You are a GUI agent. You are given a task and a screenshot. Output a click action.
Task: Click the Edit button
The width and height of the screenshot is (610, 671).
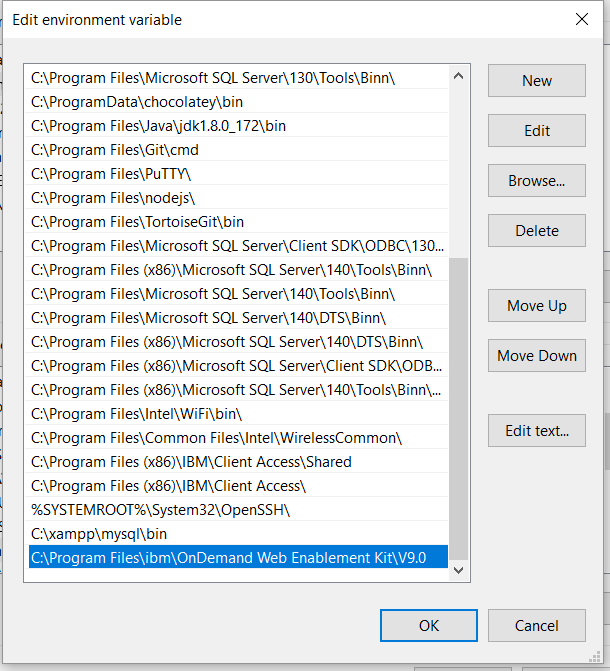537,131
